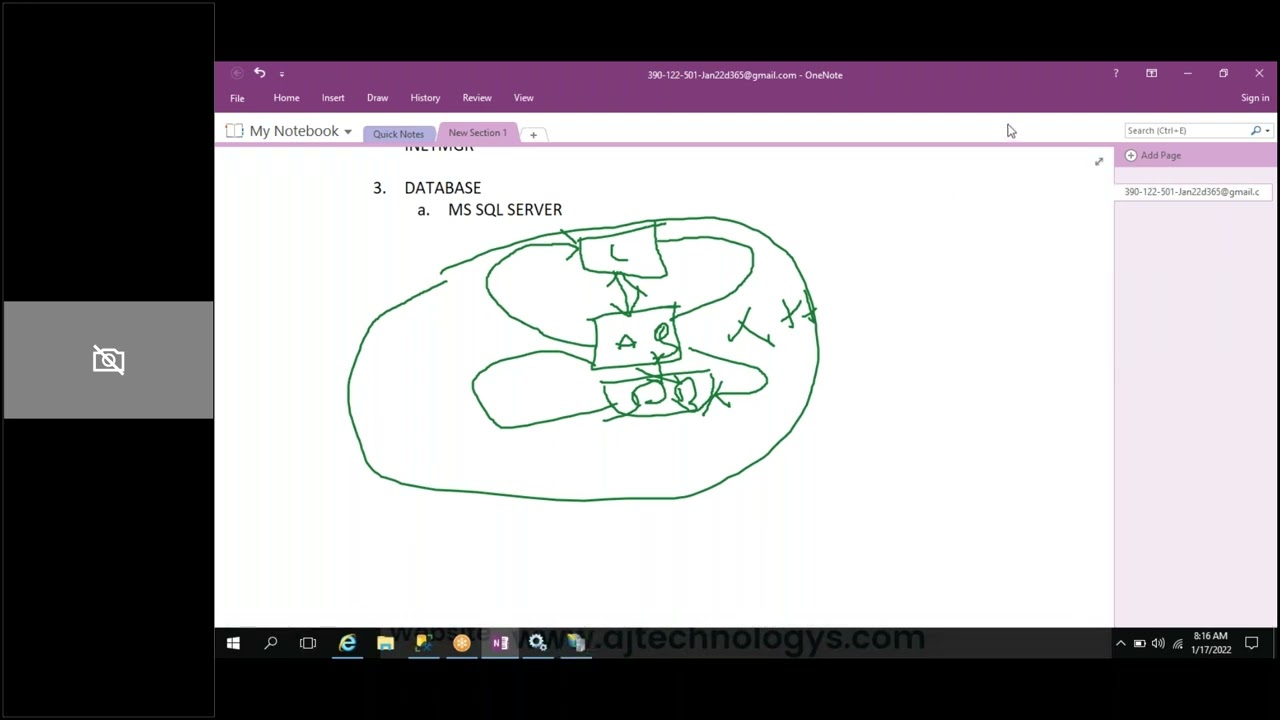This screenshot has width=1280, height=720.
Task: Click the OneNote taskbar icon
Action: tap(500, 643)
